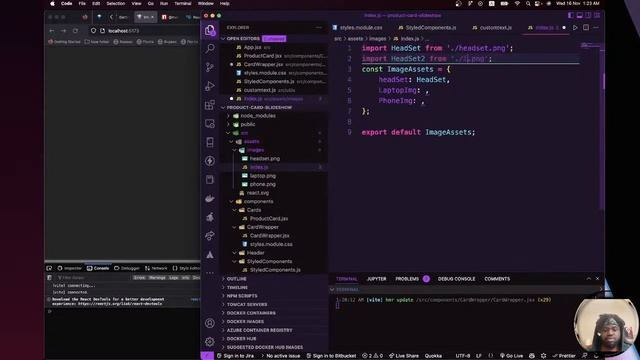The image size is (640, 360).
Task: Click the remote window indicator
Action: coord(207,356)
